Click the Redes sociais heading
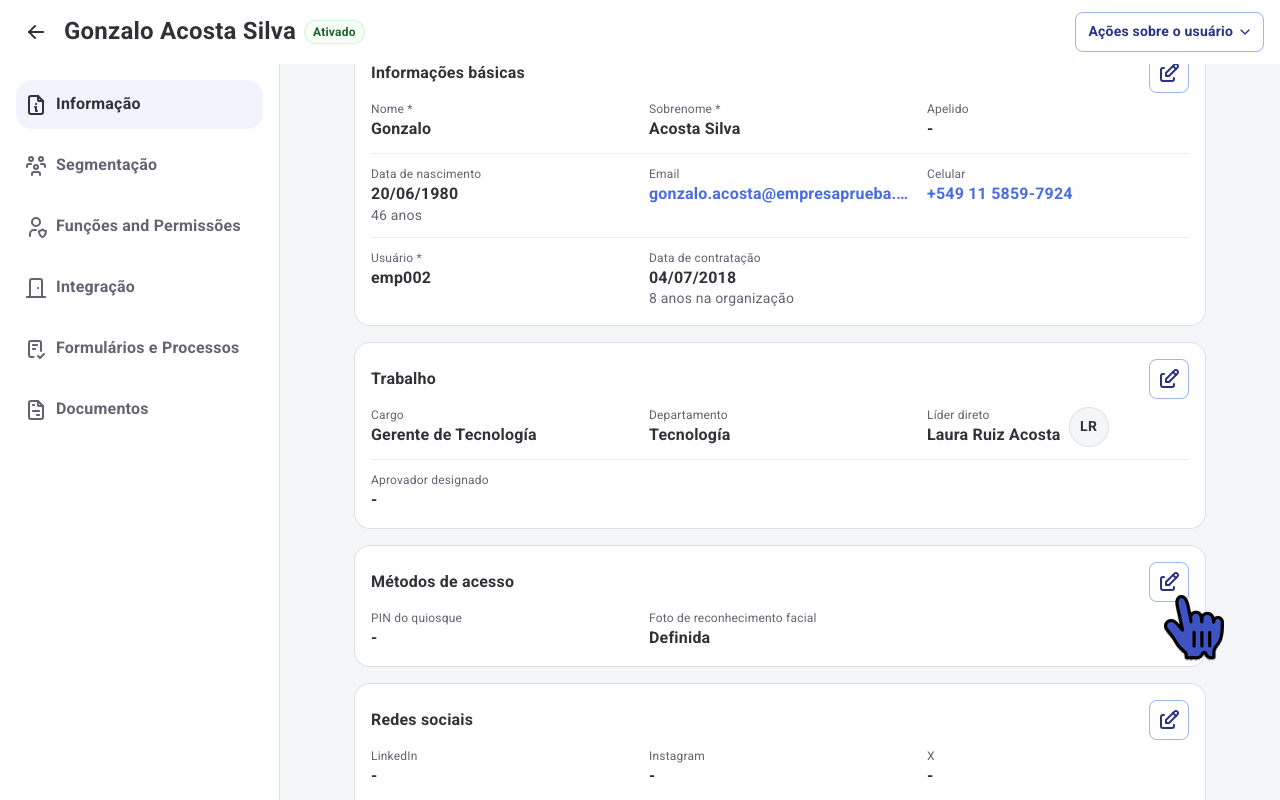Viewport: 1280px width, 800px height. (x=422, y=720)
